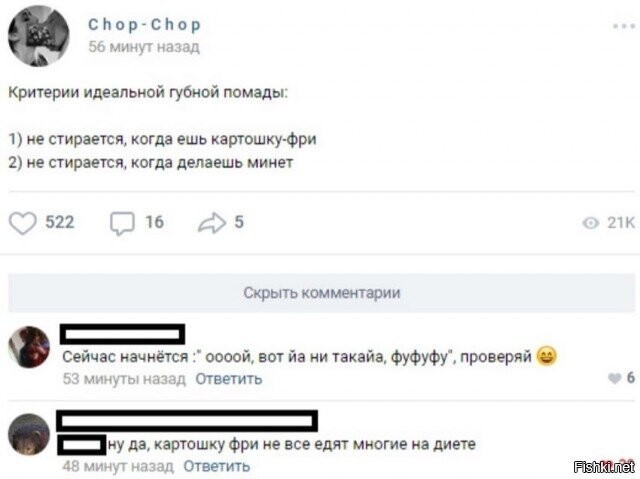Image resolution: width=640 pixels, height=479 pixels.
Task: Click the share count 5
Action: point(239,222)
